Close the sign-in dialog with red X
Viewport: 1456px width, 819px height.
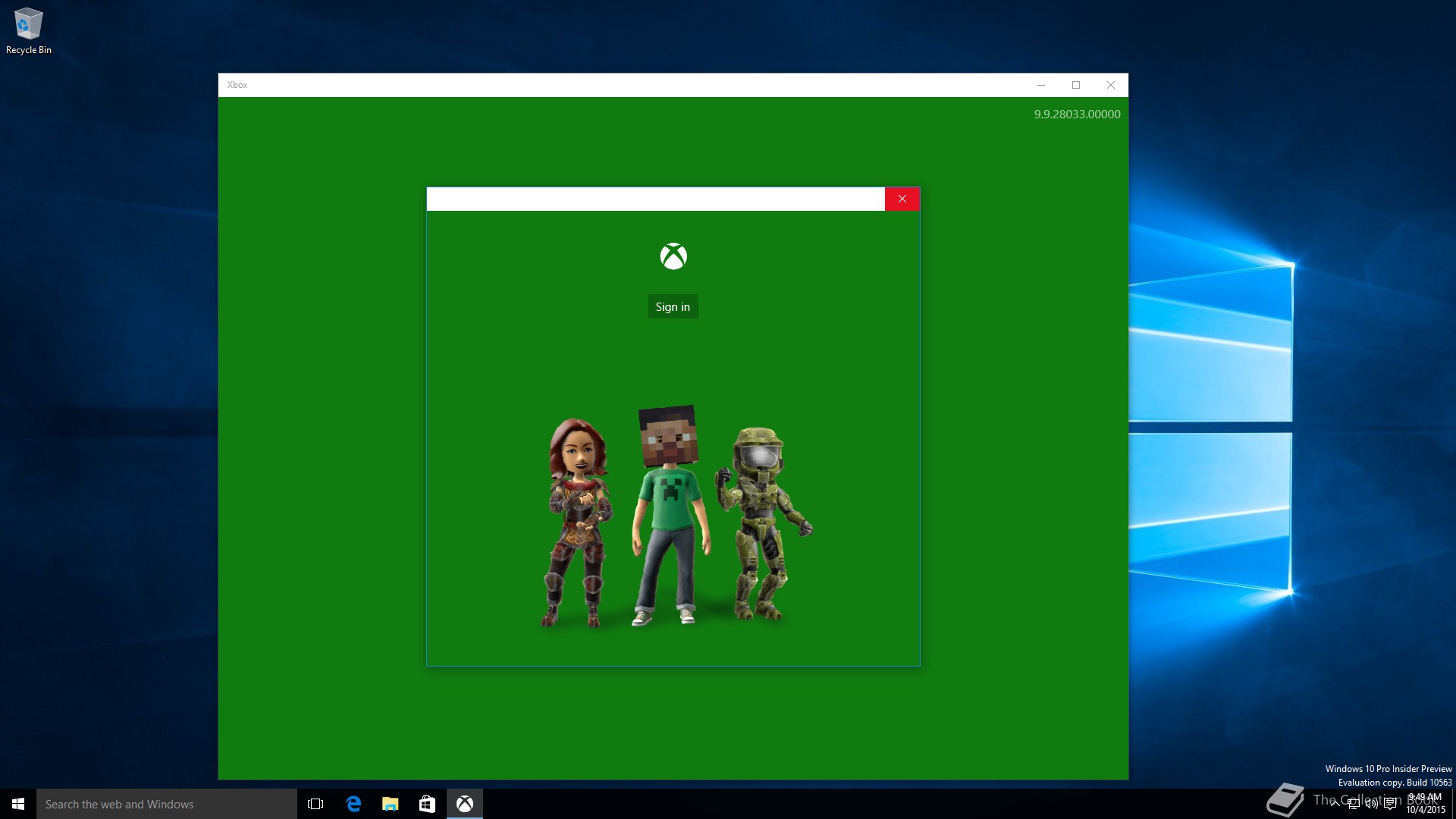point(902,199)
